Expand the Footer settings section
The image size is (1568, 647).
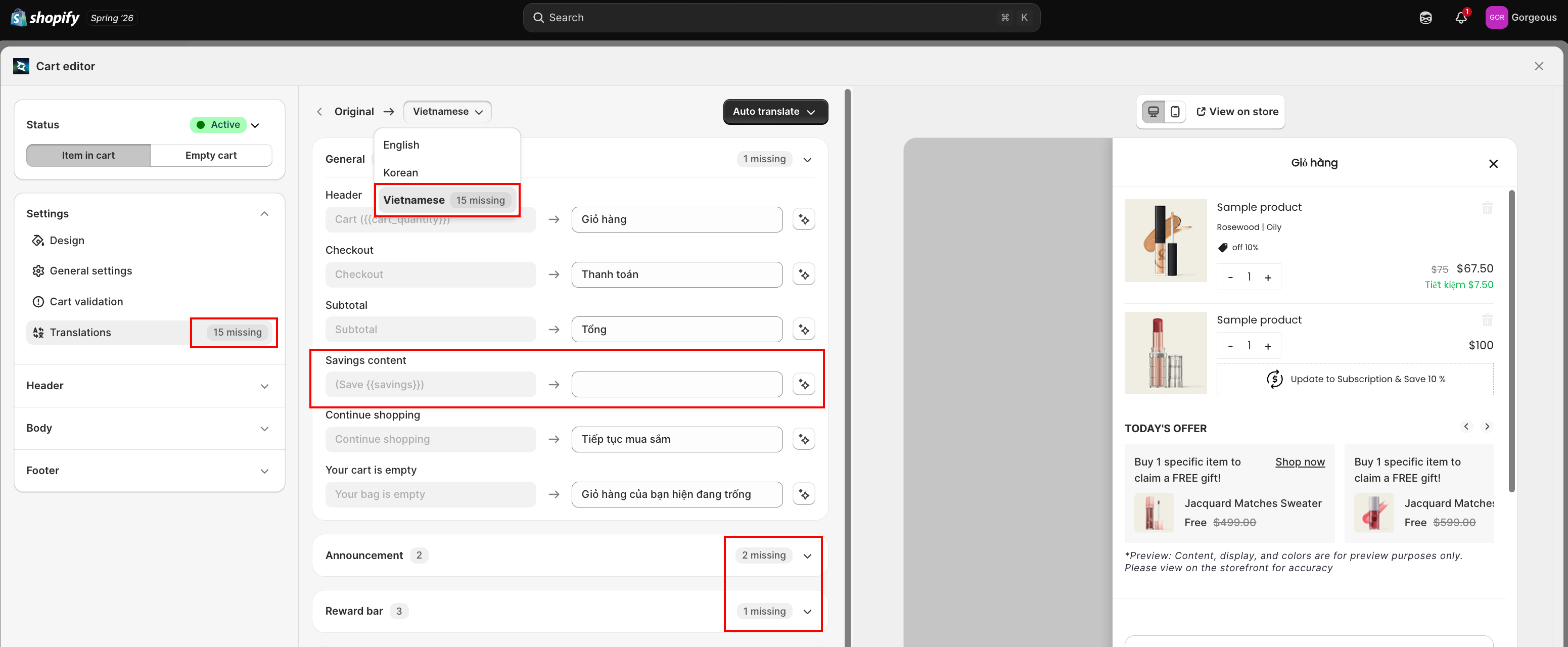(x=149, y=471)
